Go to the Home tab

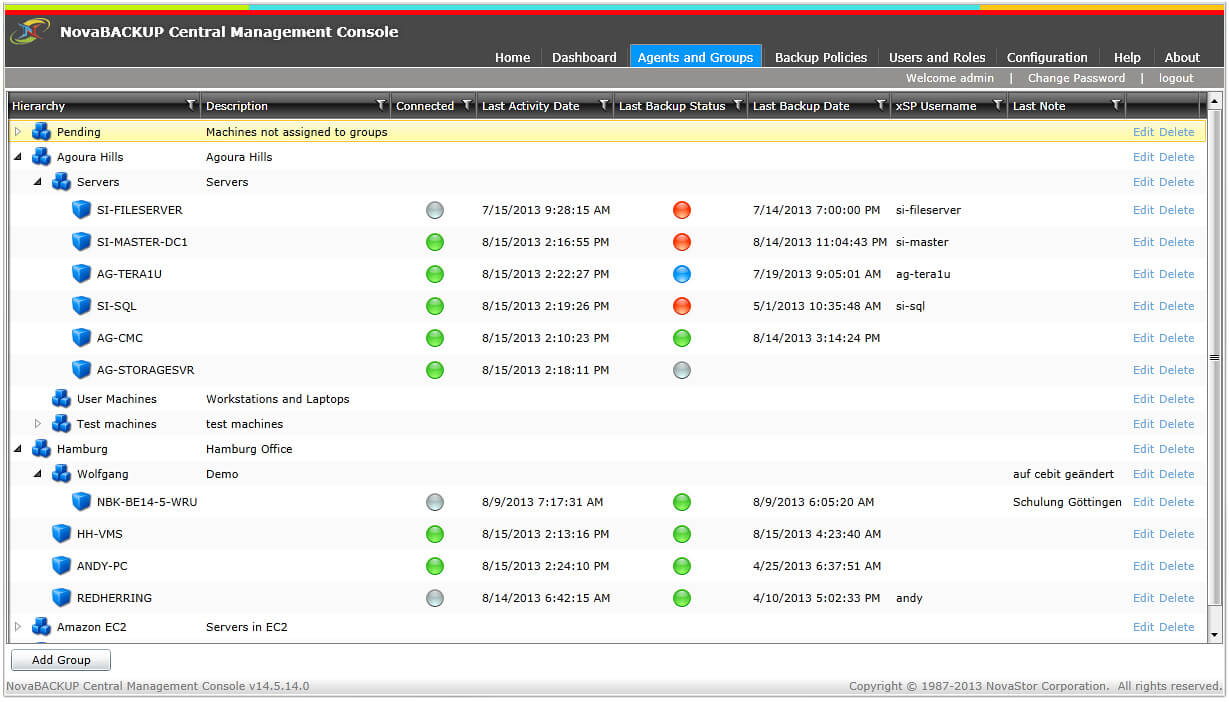pos(512,57)
